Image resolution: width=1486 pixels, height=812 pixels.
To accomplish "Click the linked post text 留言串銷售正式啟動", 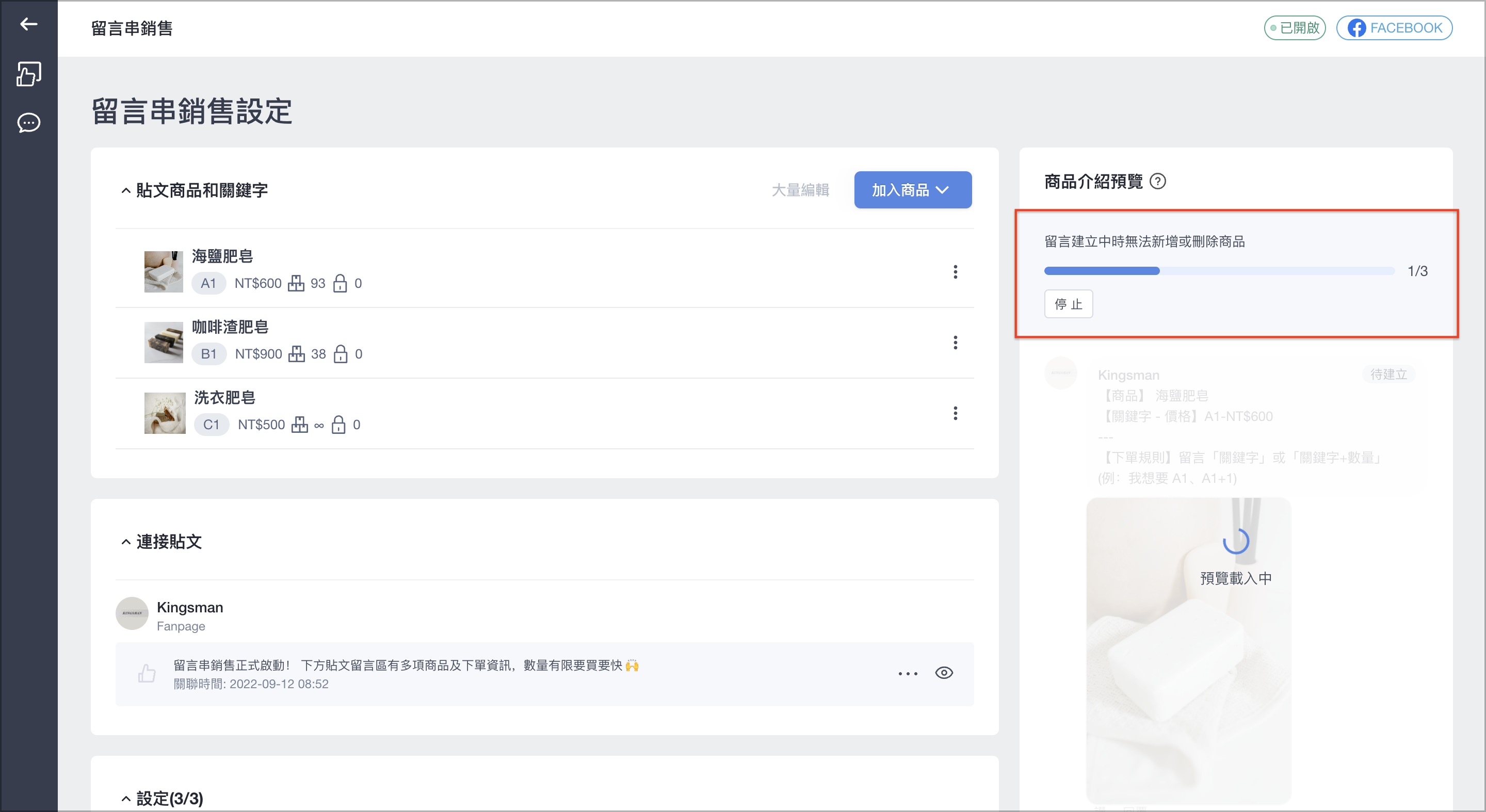I will [406, 665].
